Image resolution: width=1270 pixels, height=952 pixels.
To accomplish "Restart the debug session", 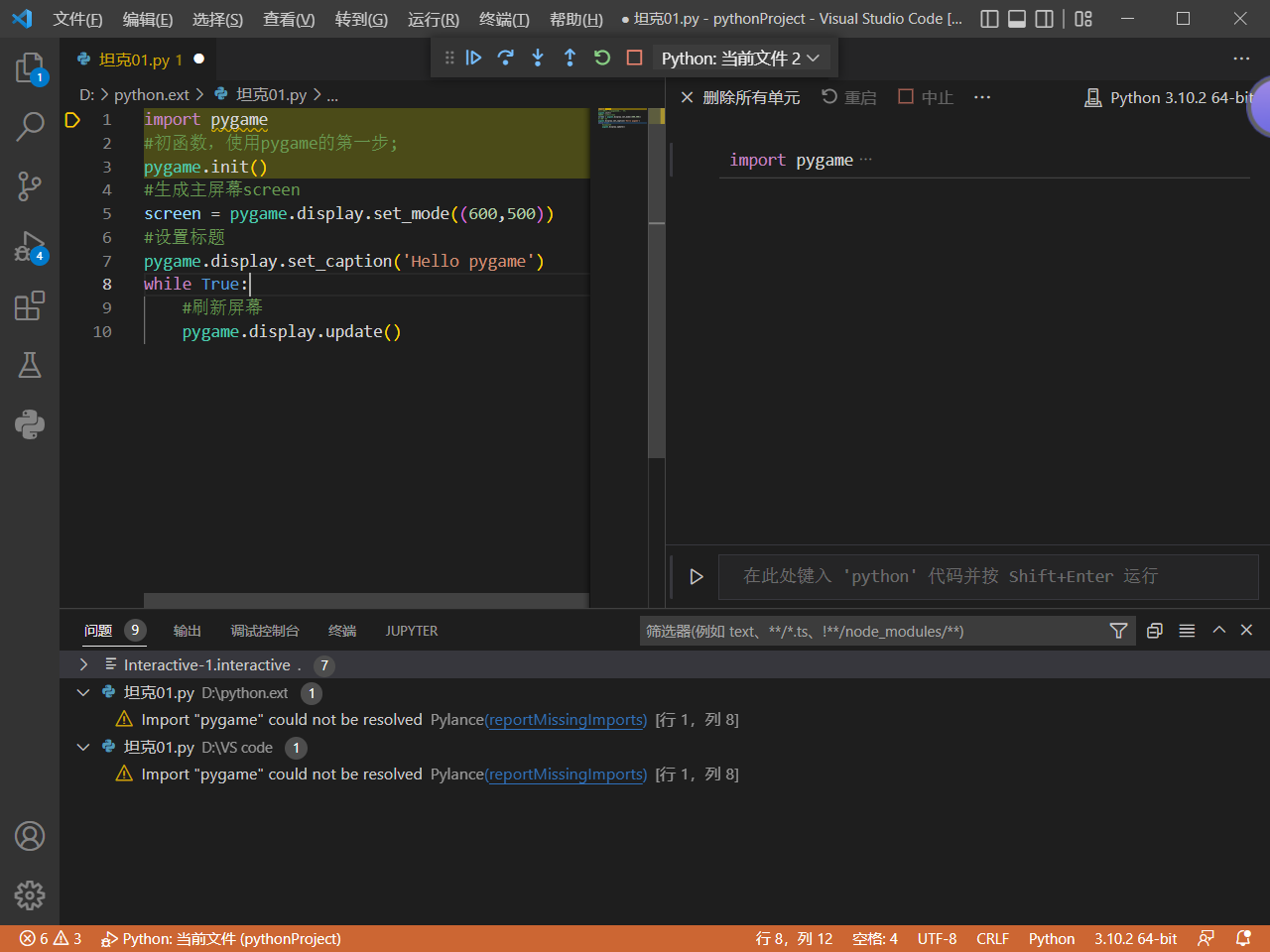I will pyautogui.click(x=602, y=59).
